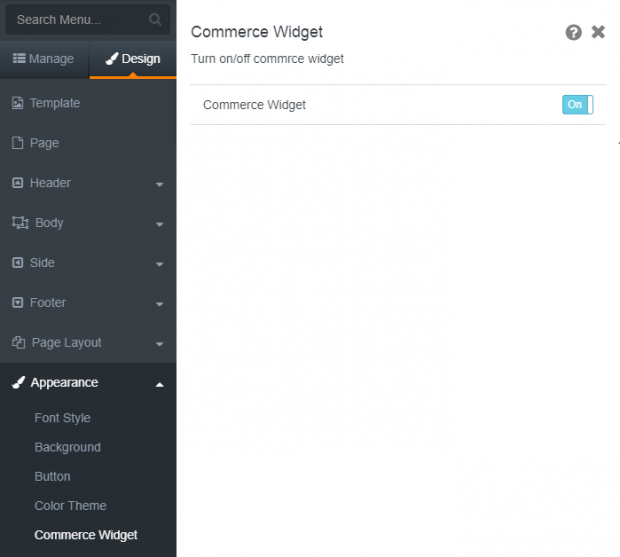Viewport: 620px width, 557px height.
Task: Select the Design tab
Action: (x=133, y=59)
